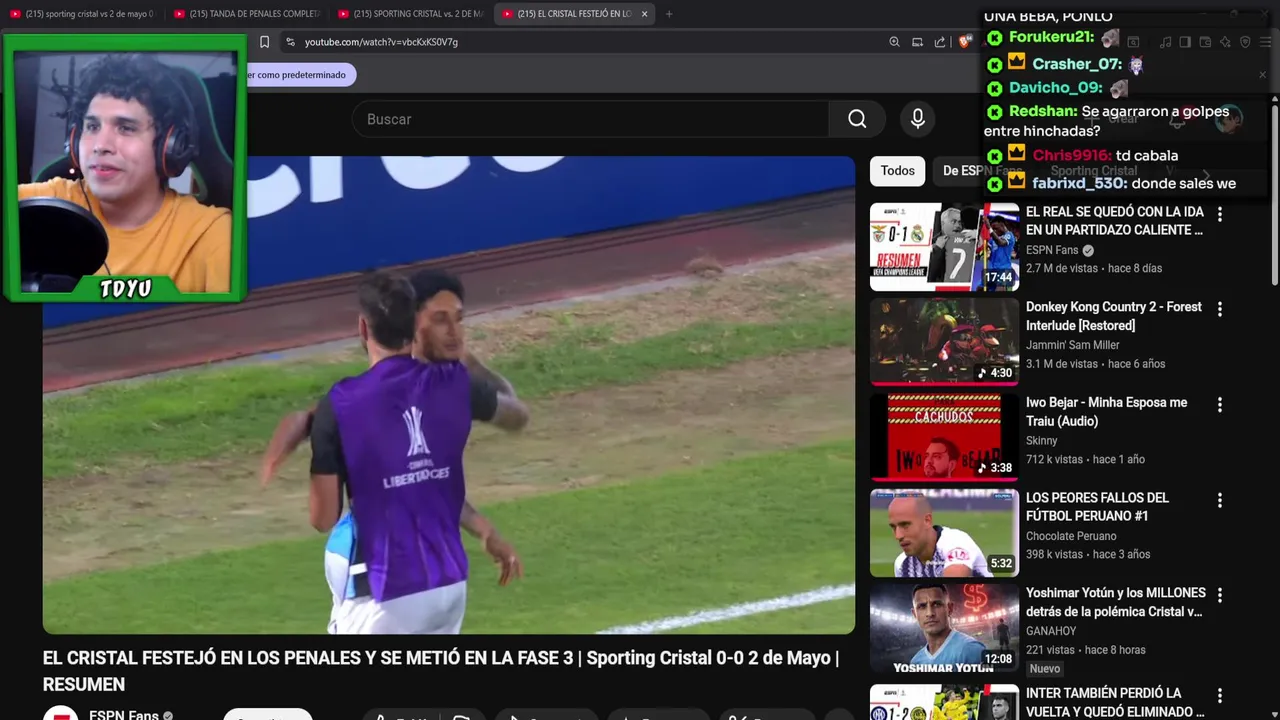Open Brave Shields lion icon
1280x720 pixels.
964,42
